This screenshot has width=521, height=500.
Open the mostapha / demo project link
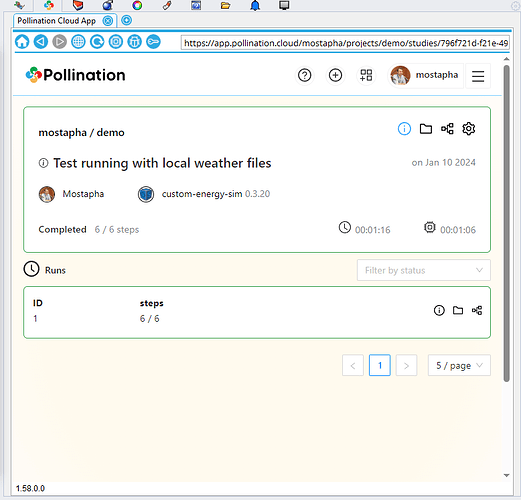[81, 133]
